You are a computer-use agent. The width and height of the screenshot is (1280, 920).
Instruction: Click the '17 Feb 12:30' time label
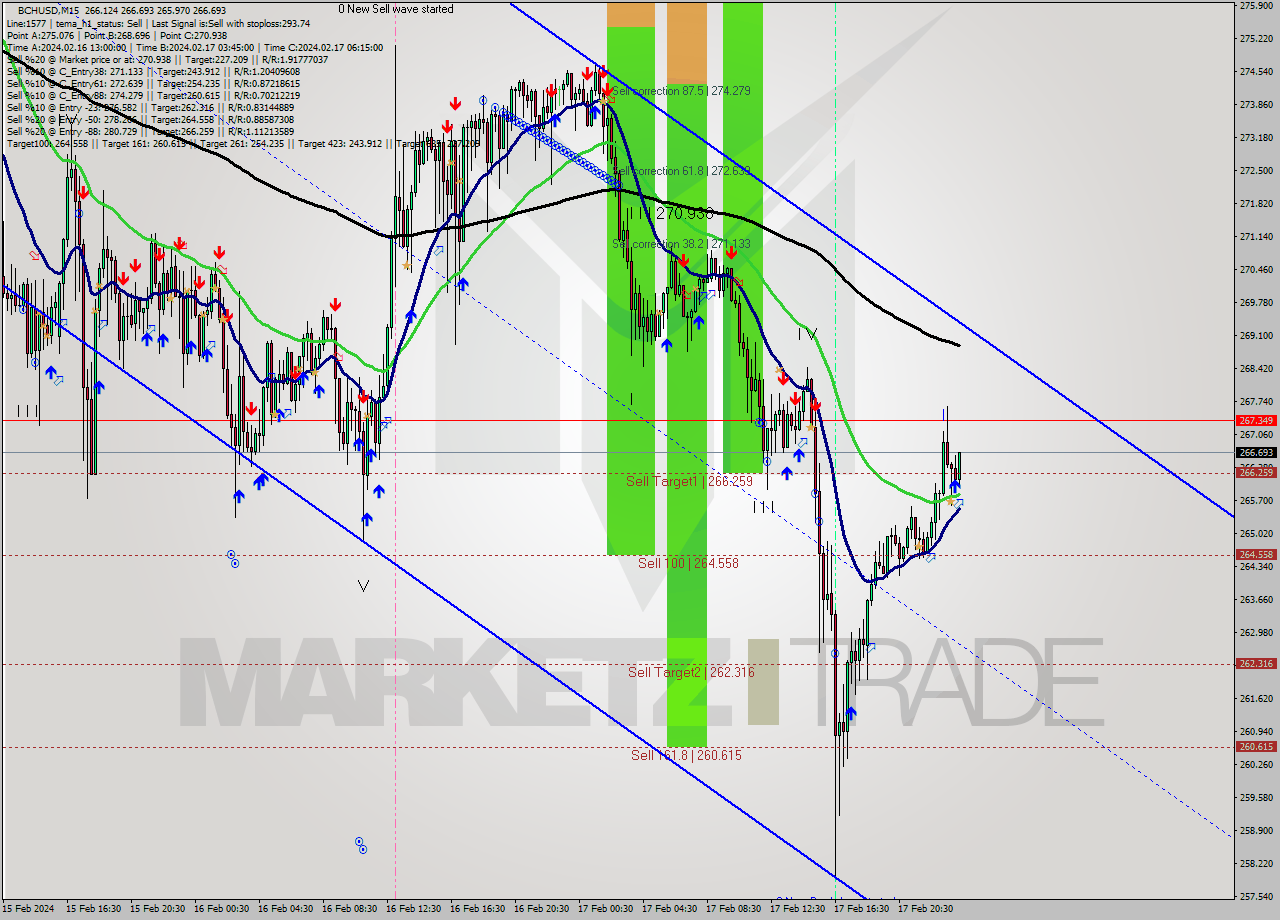click(x=798, y=909)
